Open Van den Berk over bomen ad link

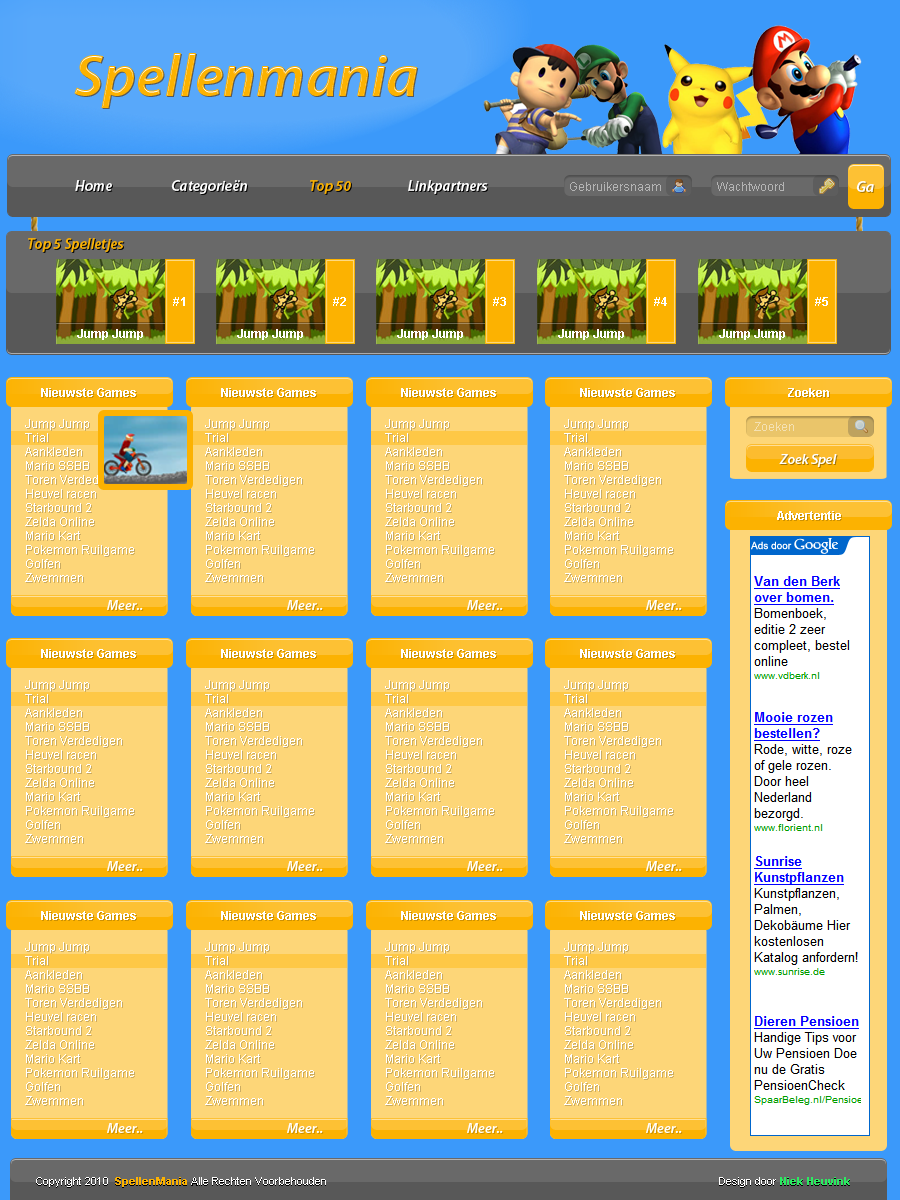(x=797, y=589)
